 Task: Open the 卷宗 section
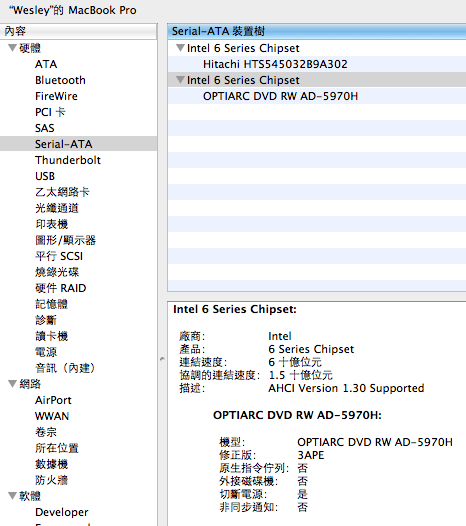click(46, 432)
